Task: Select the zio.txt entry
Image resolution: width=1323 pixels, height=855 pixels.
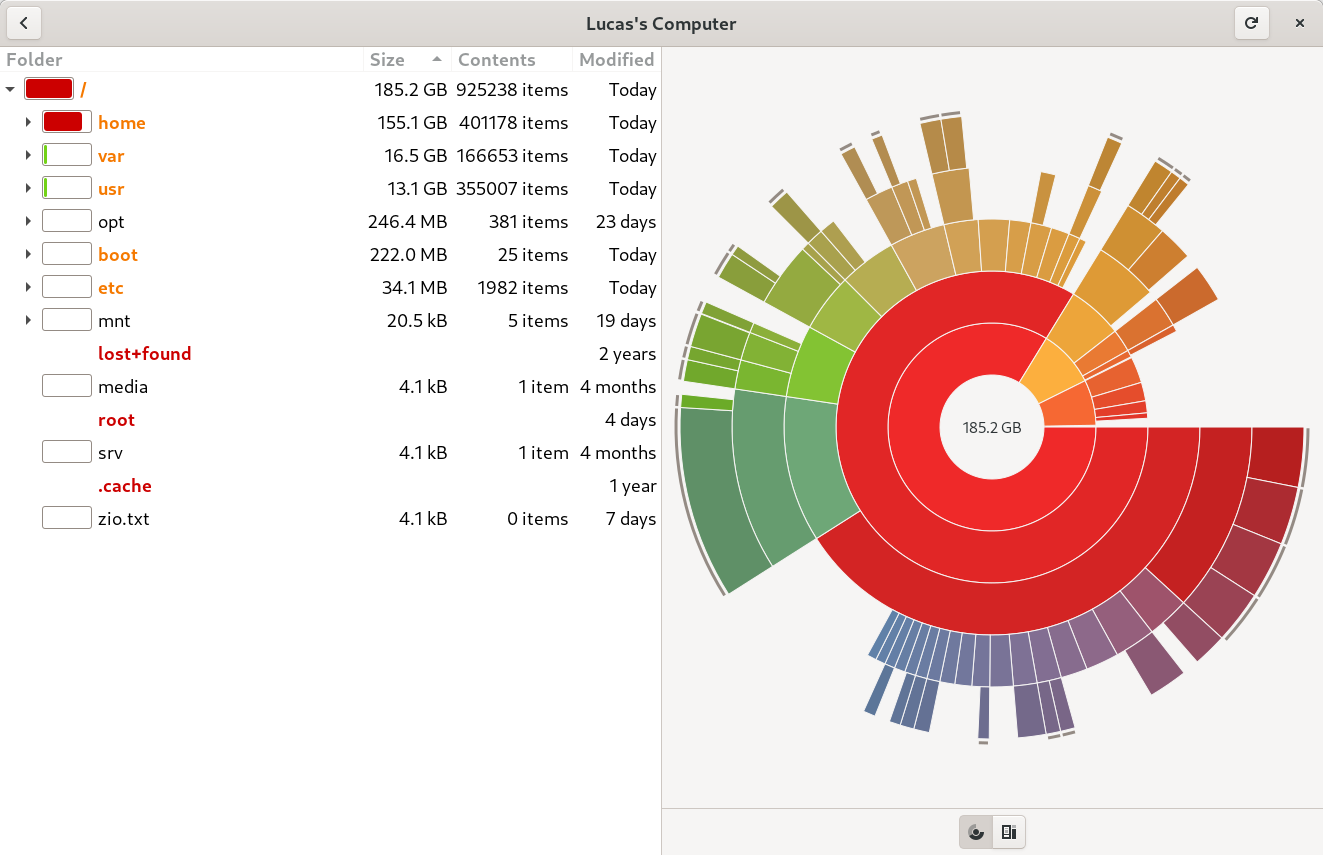Action: [x=124, y=519]
